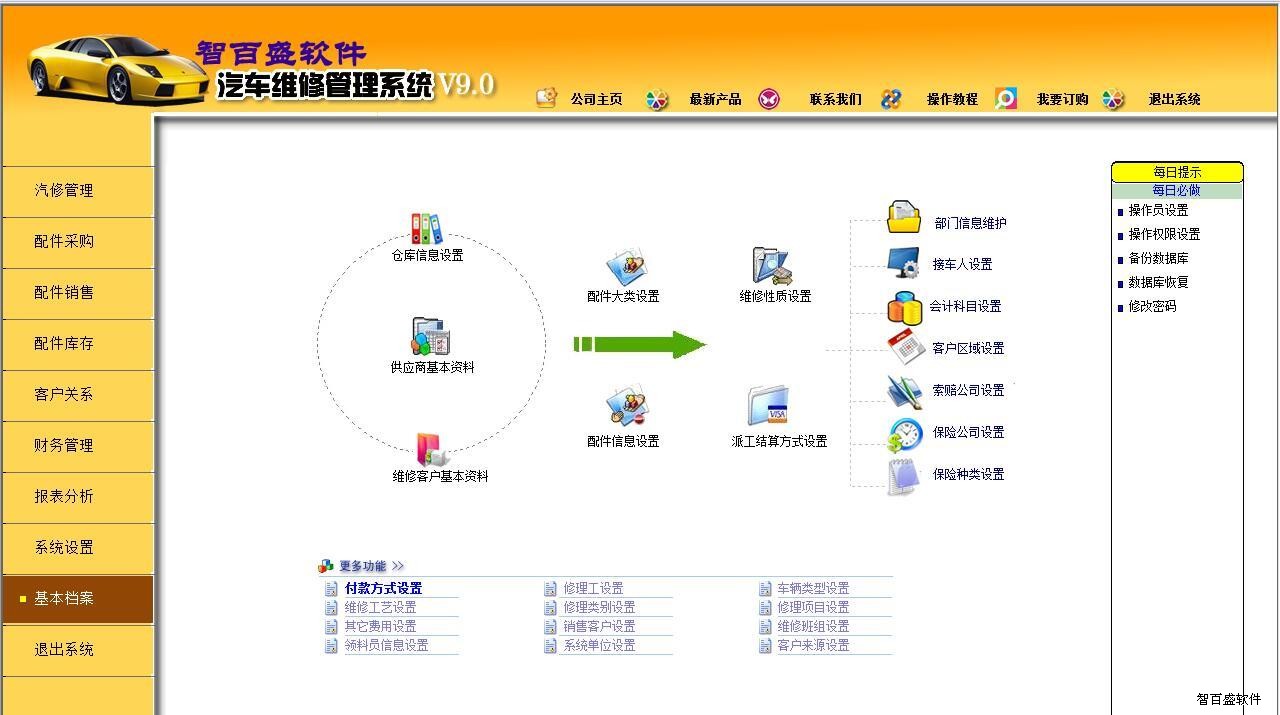Select the 基本档案 sidebar menu
Screen dimensions: 1280x715
coord(77,599)
